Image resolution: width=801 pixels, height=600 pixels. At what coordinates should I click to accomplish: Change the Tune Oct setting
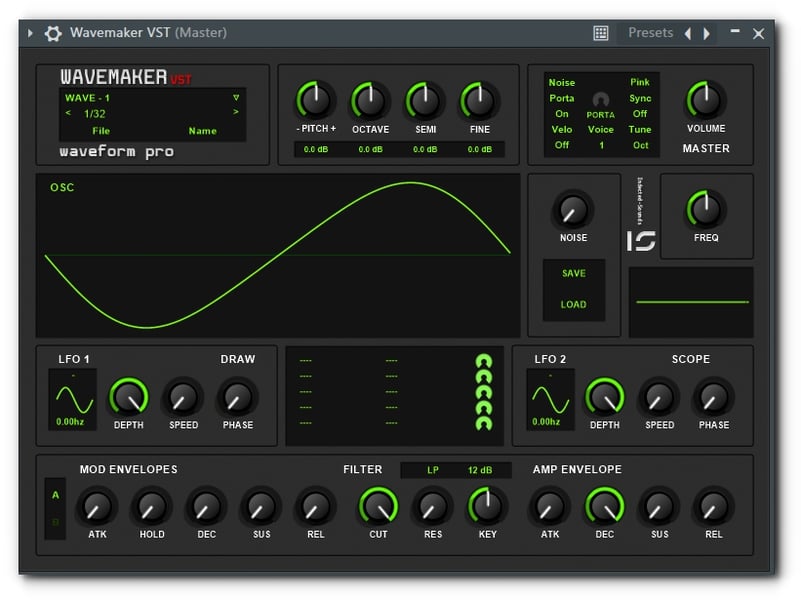[640, 145]
